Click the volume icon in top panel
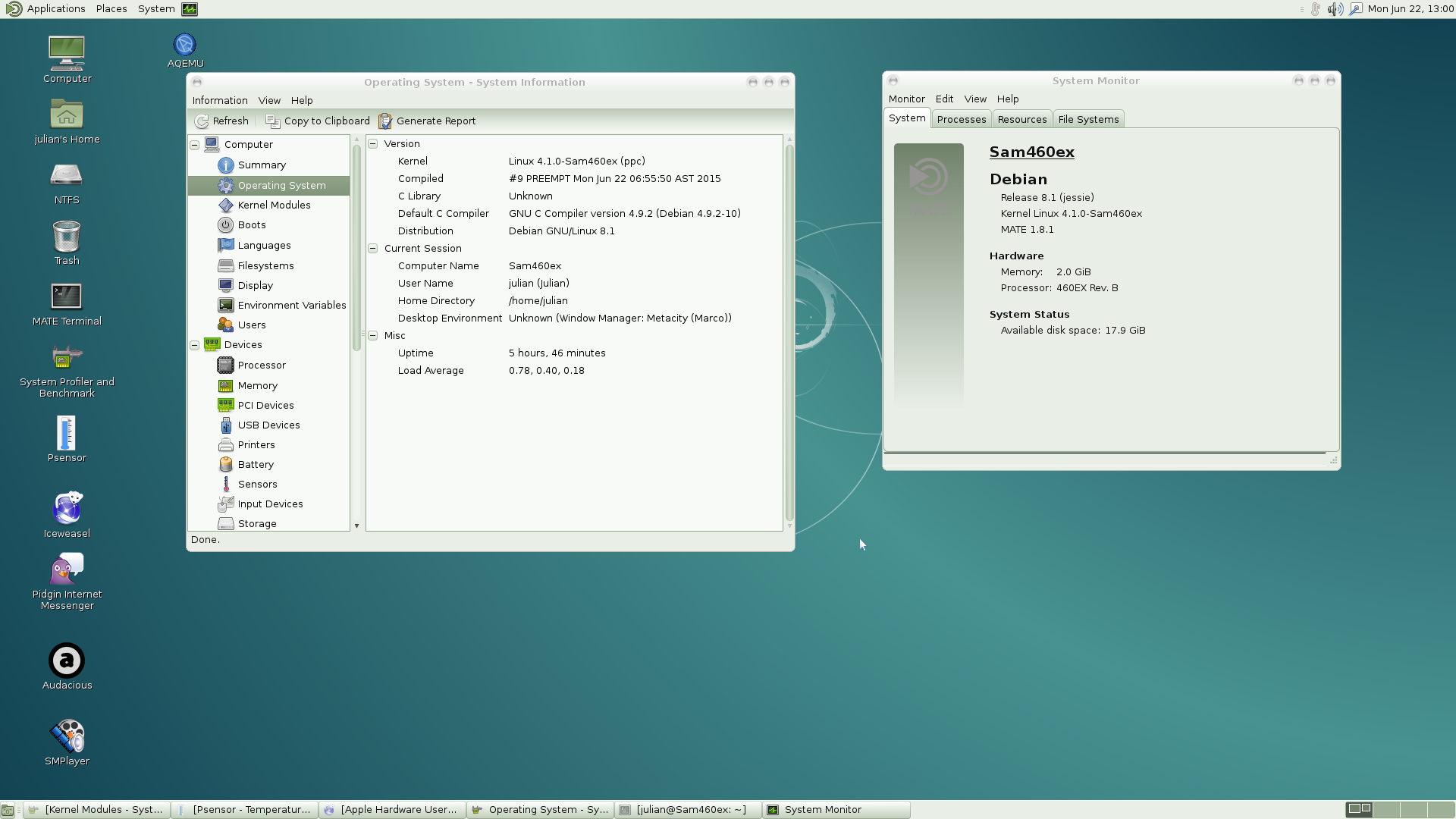The width and height of the screenshot is (1456, 819). coord(1335,9)
